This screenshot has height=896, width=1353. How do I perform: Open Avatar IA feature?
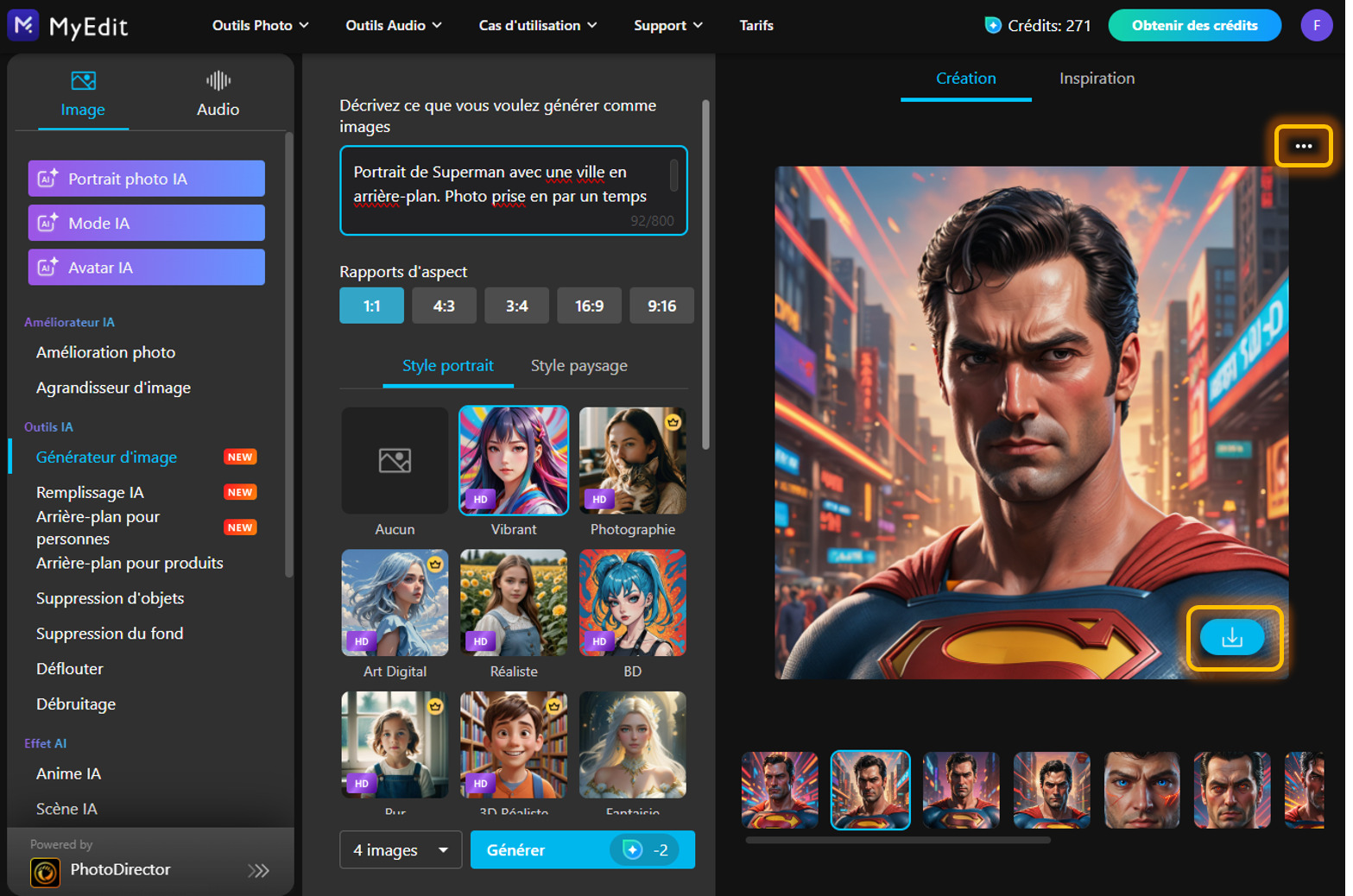pyautogui.click(x=146, y=268)
